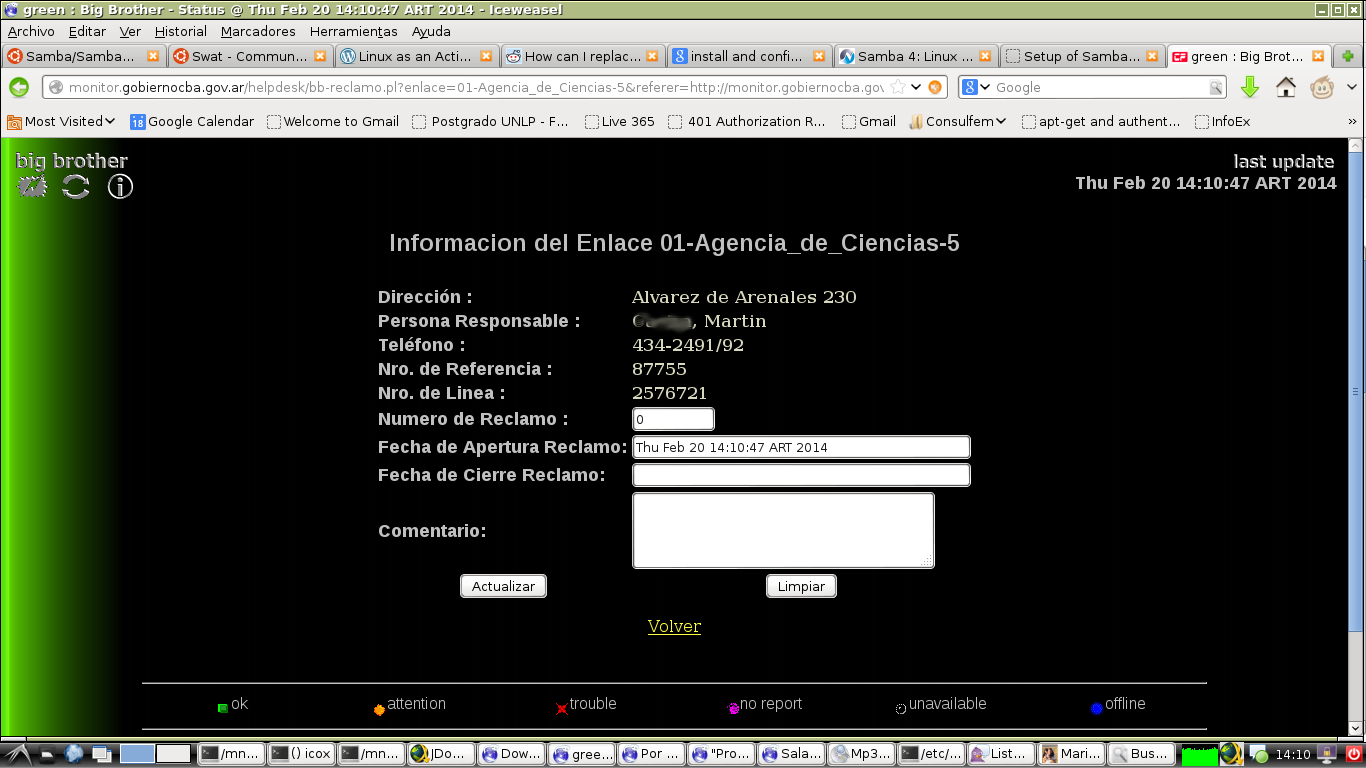Viewport: 1366px width, 768px height.
Task: Close the Swat - Commun tab
Action: pyautogui.click(x=320, y=56)
